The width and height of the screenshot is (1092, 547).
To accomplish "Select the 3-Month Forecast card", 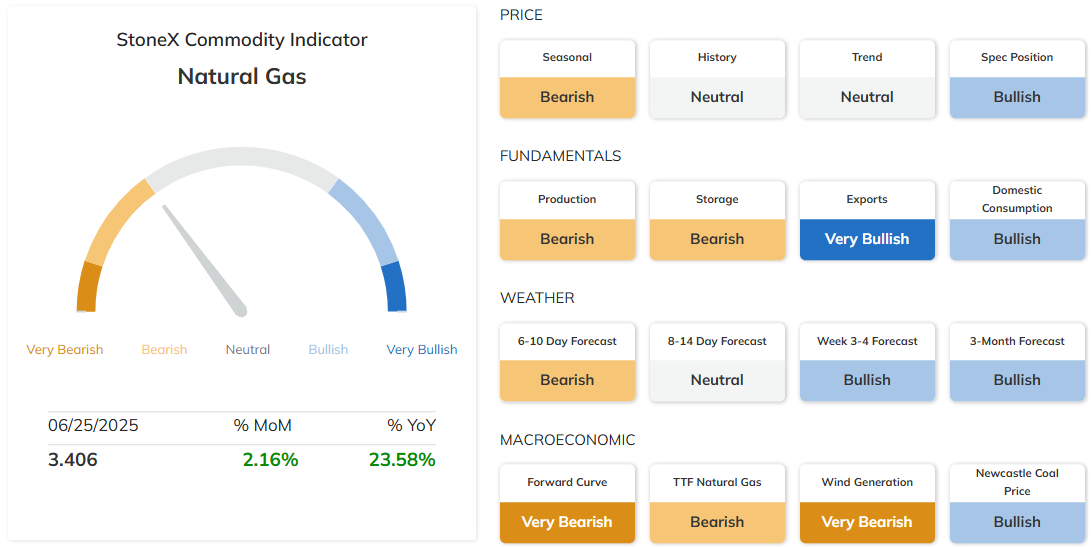I will (1017, 362).
